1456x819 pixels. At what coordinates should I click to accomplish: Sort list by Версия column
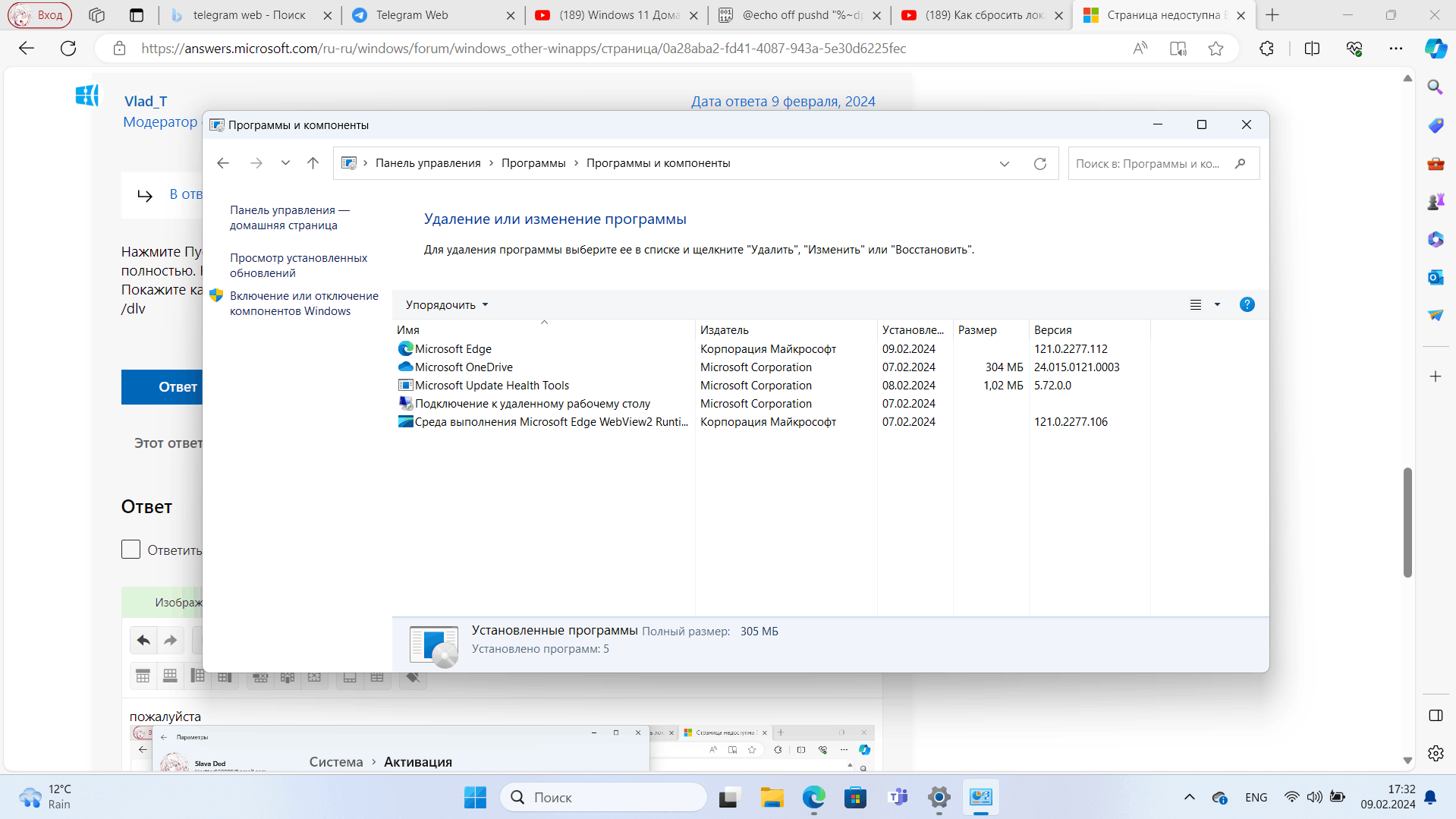click(x=1090, y=330)
